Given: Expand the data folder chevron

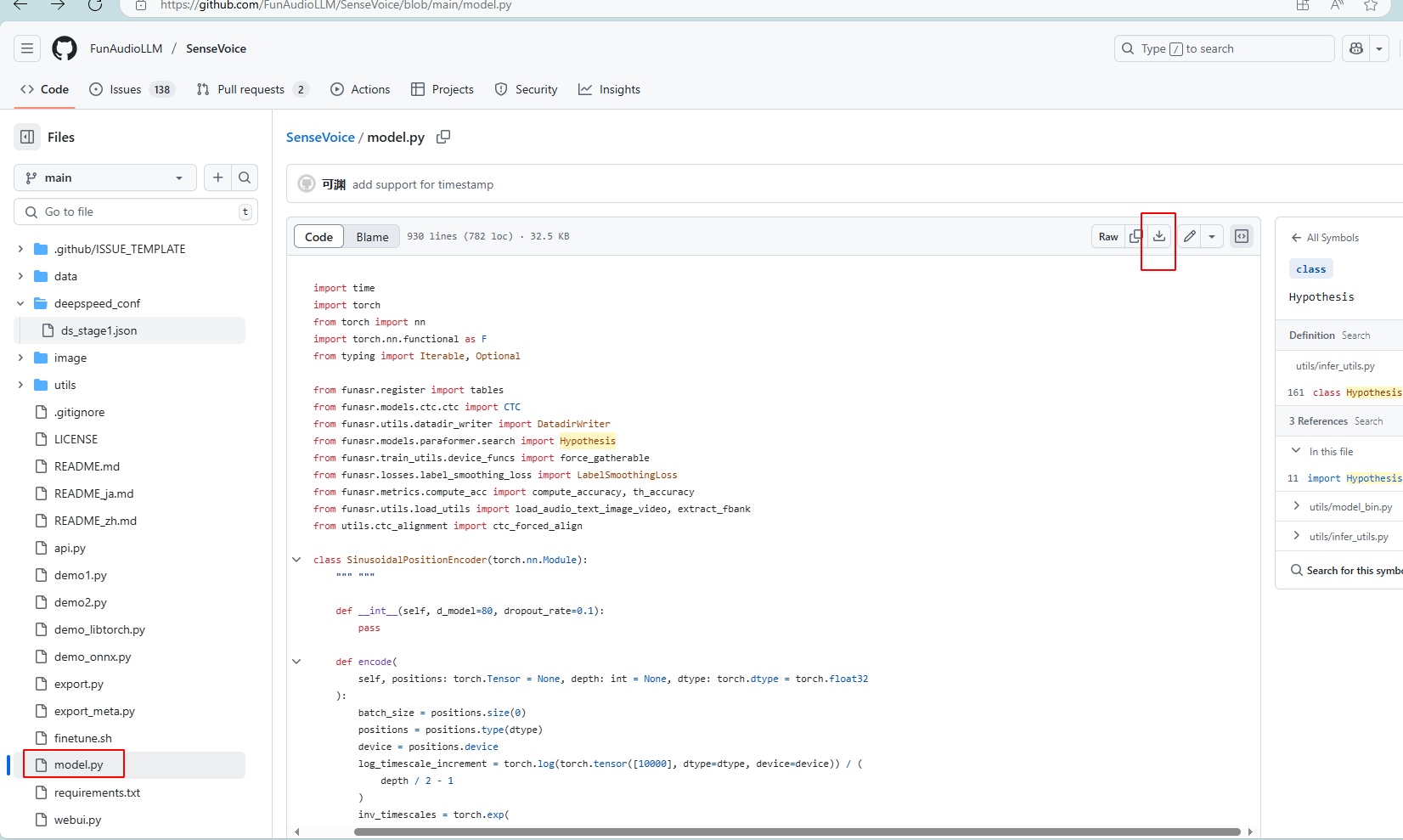Looking at the screenshot, I should tap(20, 276).
